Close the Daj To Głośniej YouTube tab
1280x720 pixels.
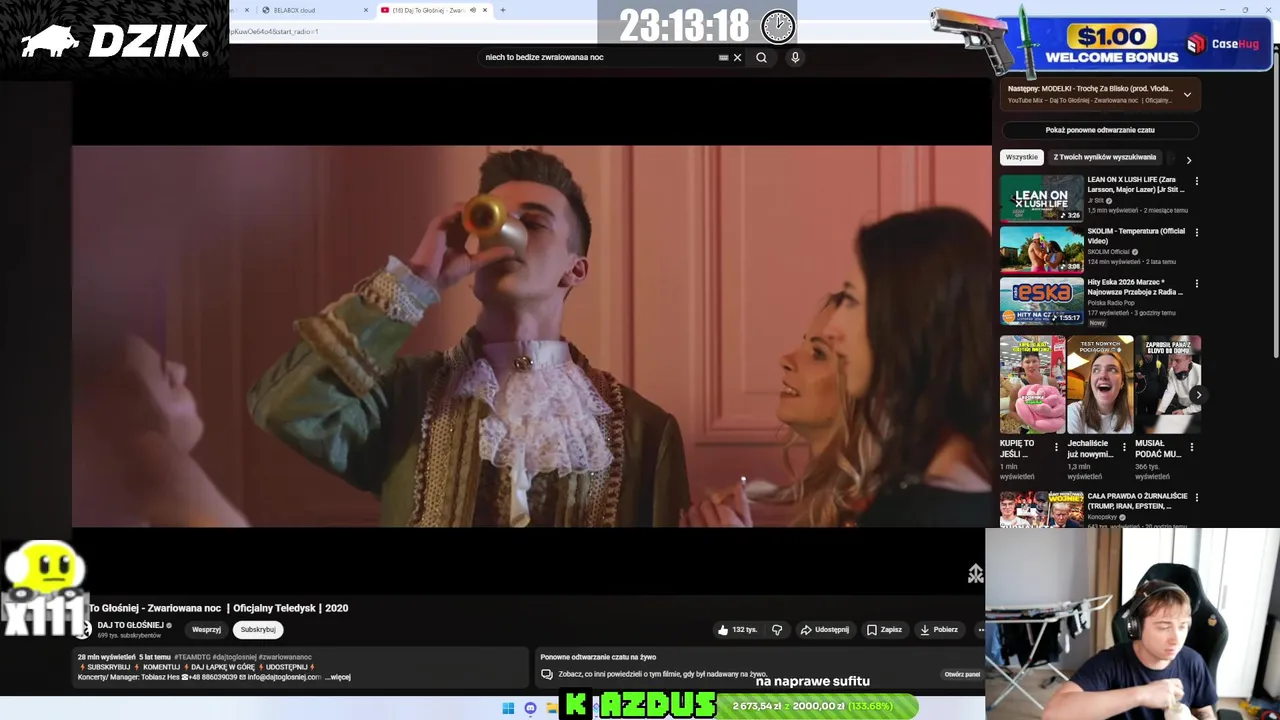pos(485,10)
